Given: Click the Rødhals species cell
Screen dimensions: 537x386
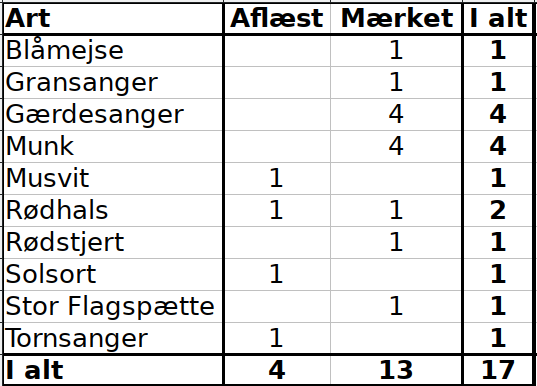Looking at the screenshot, I should point(113,210).
